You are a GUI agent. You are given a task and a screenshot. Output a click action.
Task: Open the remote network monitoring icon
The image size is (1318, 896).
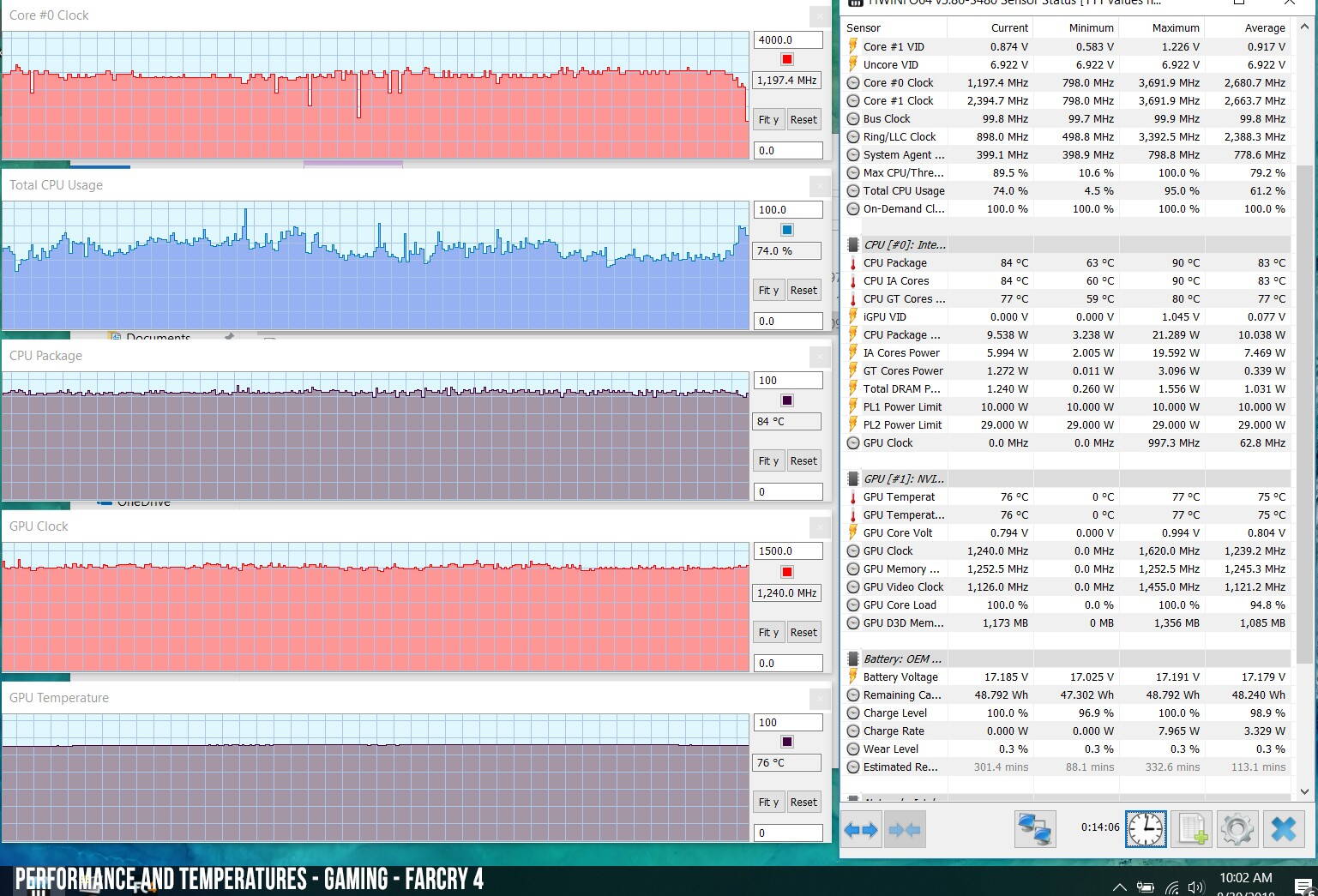1035,829
